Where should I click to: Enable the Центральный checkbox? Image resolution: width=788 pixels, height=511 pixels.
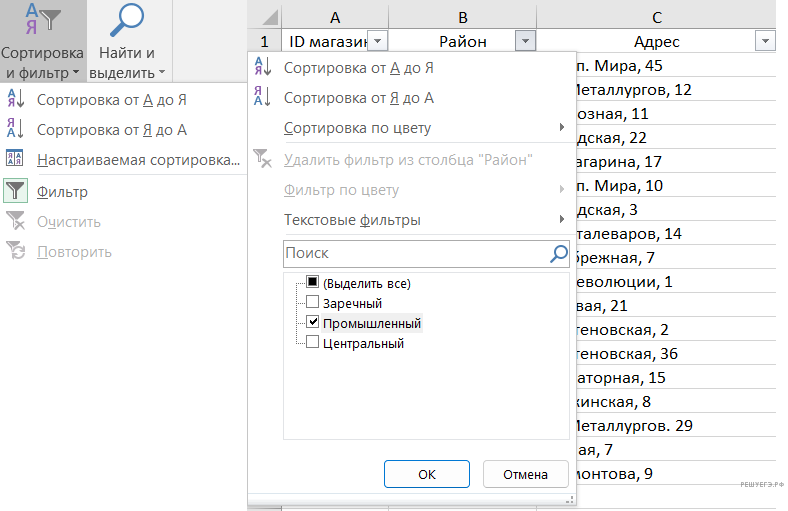pos(313,343)
